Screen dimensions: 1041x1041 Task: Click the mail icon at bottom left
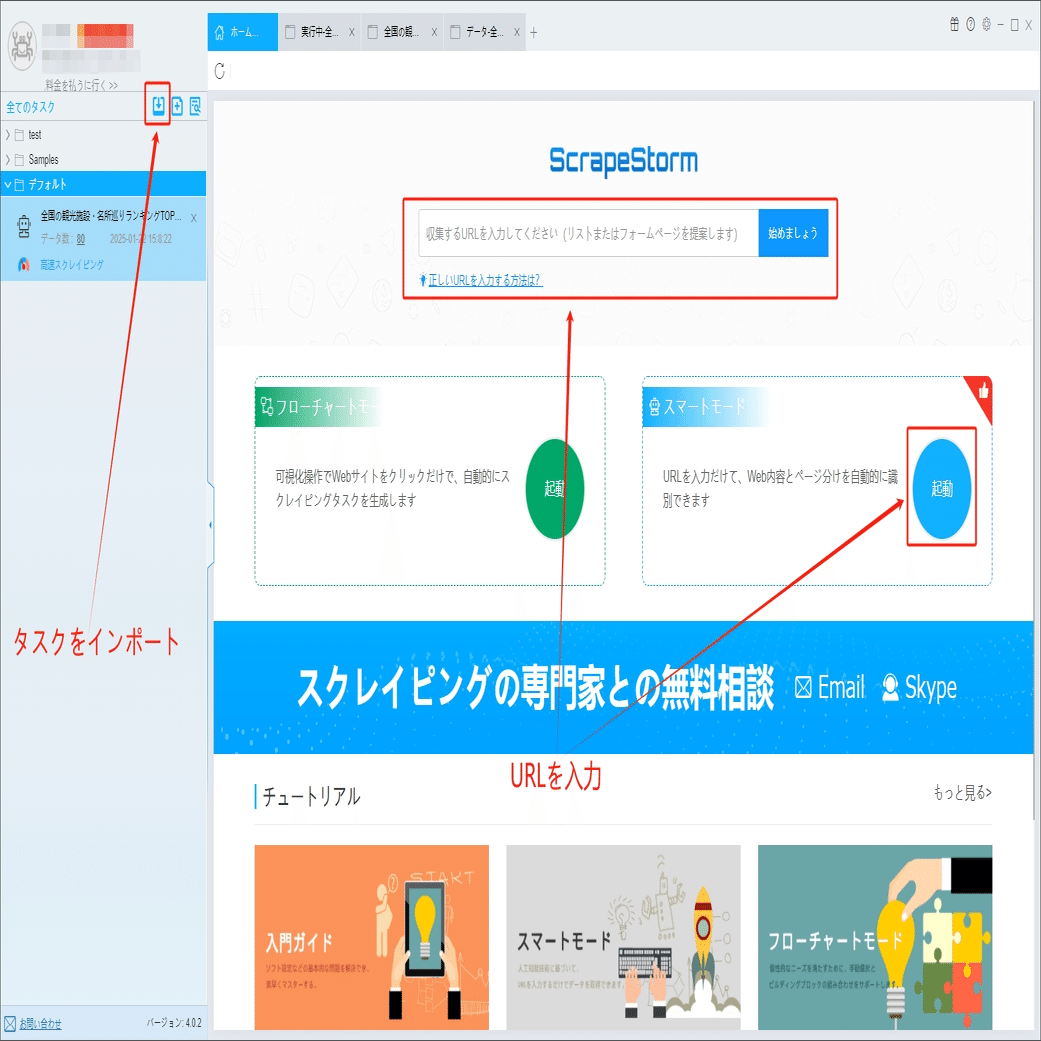pyautogui.click(x=10, y=1023)
